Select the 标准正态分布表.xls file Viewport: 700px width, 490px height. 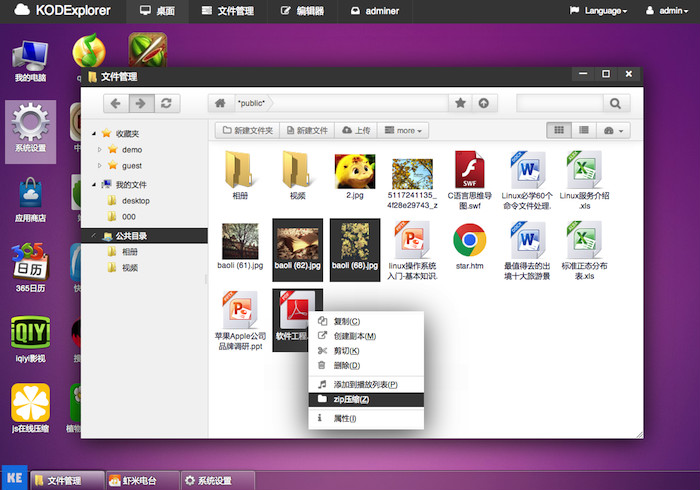584,250
